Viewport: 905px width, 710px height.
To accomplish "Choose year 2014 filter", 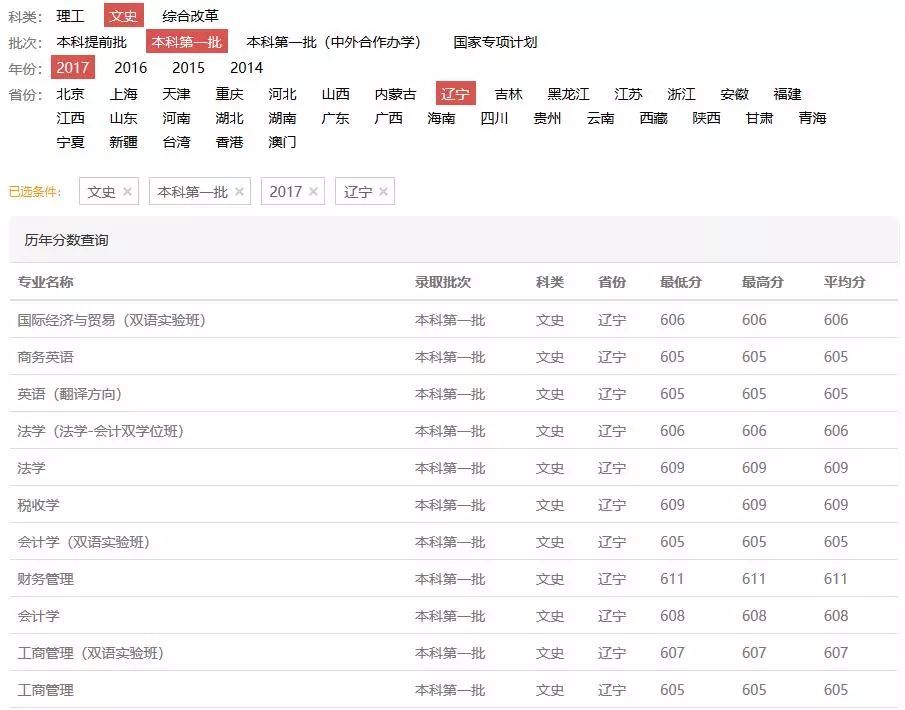I will point(246,68).
